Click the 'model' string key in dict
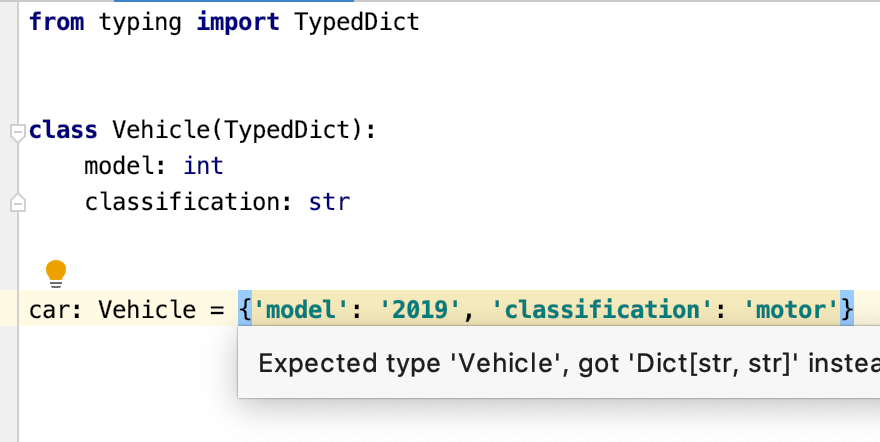Viewport: 880px width, 442px height. 301,309
